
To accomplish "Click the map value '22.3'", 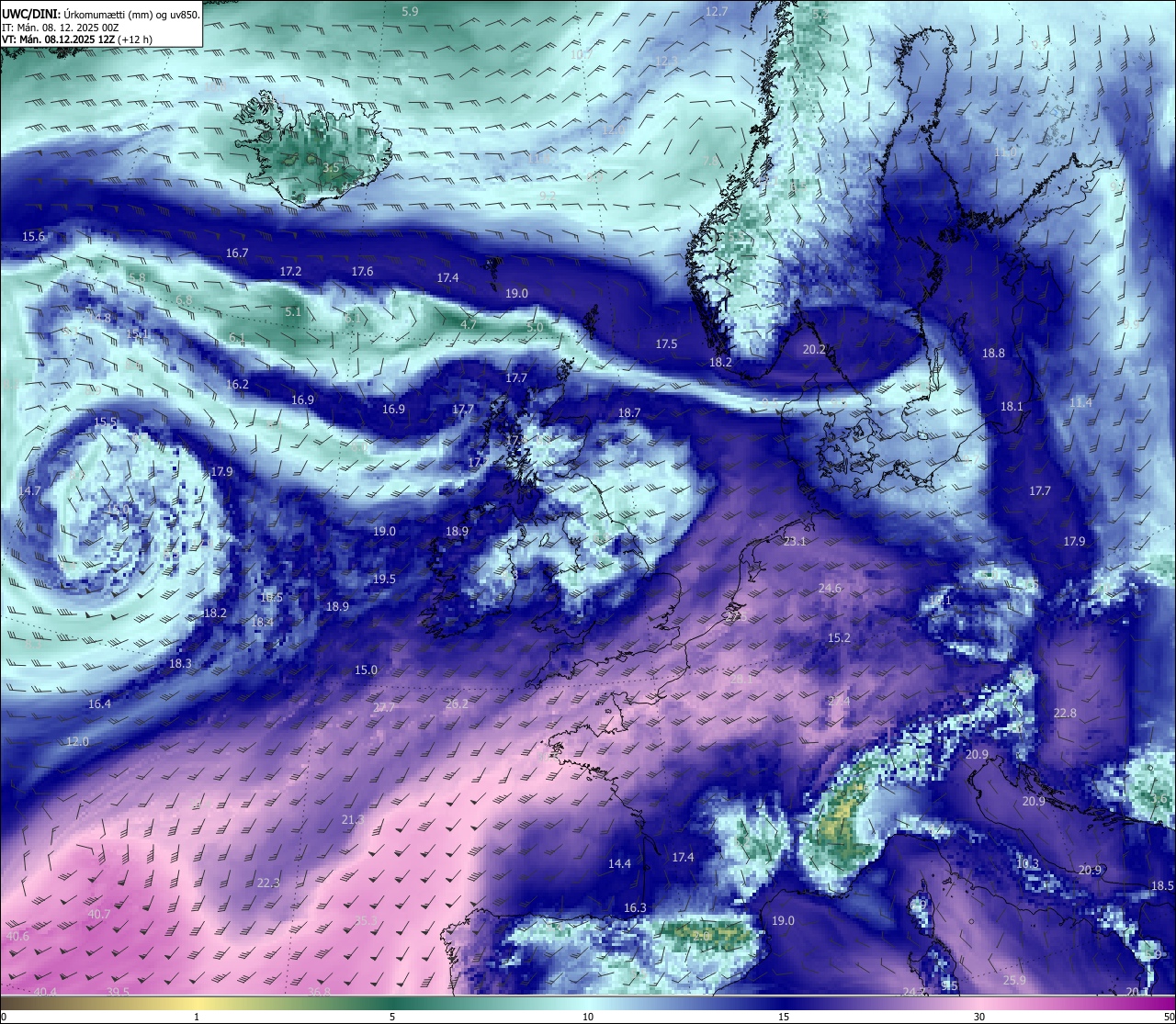I will click(268, 883).
